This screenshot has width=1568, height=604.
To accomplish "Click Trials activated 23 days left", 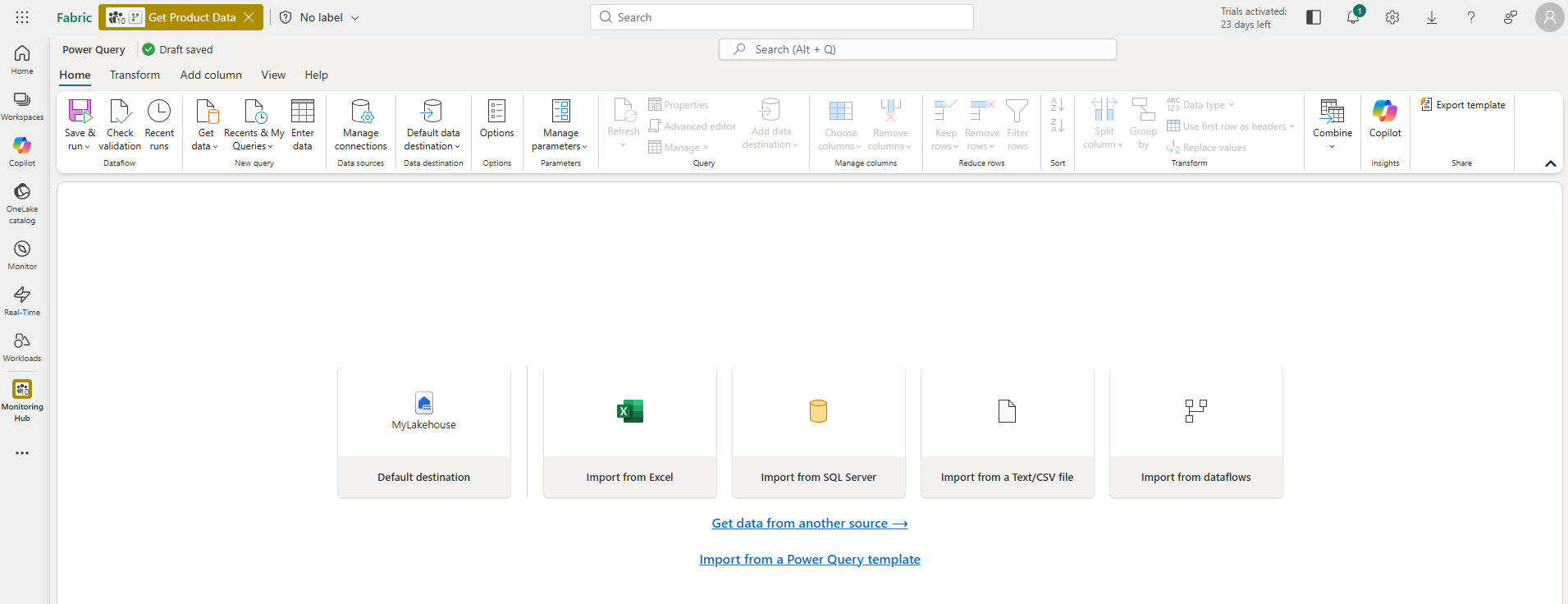I will [x=1253, y=18].
